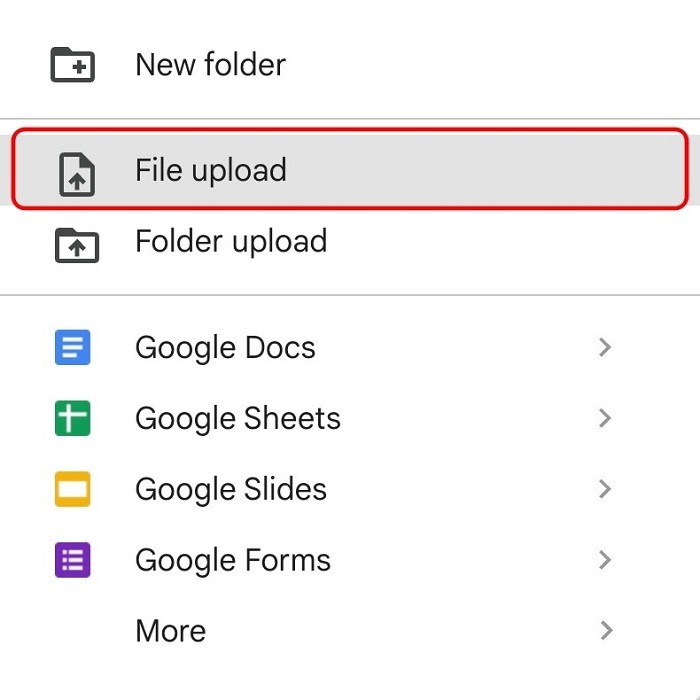Click the yellow Google Slides icon

pos(72,490)
